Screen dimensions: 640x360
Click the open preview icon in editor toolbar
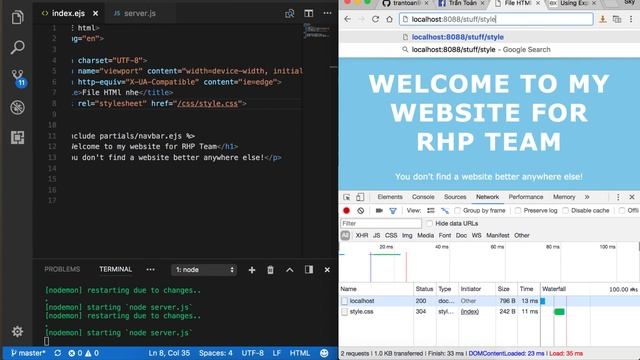coord(289,13)
